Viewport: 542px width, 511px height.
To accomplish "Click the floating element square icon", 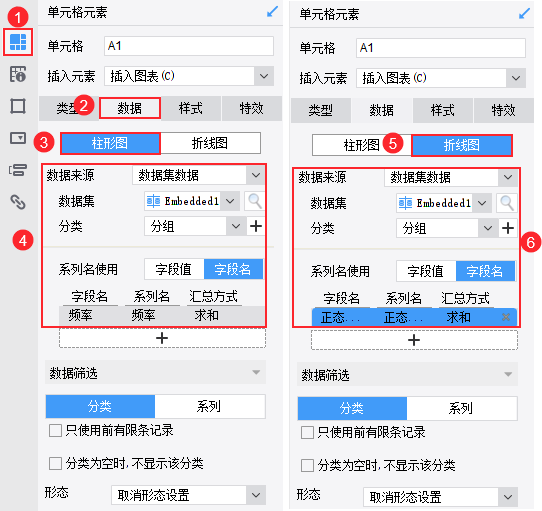I will [18, 106].
